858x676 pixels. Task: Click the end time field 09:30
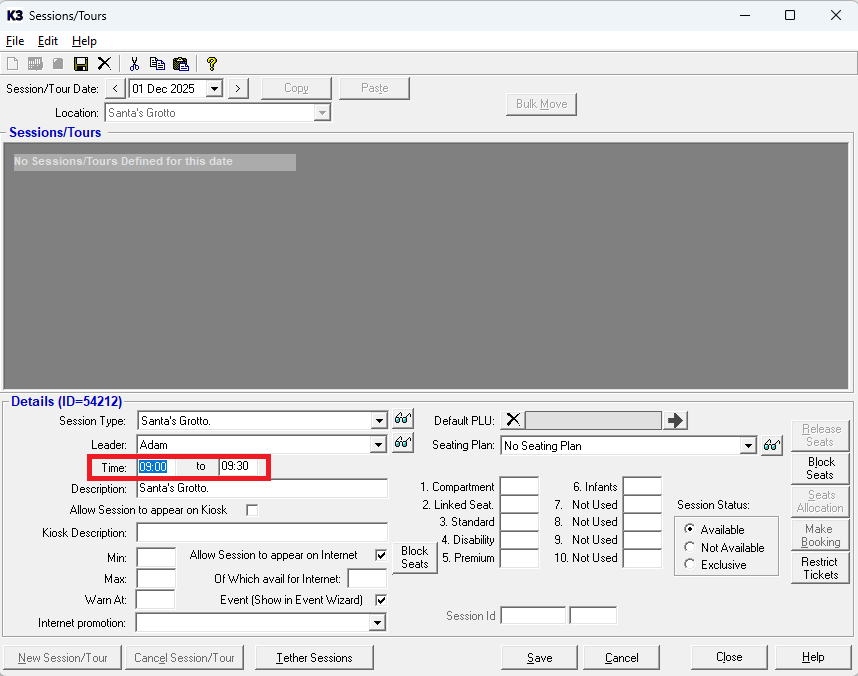pos(239,466)
